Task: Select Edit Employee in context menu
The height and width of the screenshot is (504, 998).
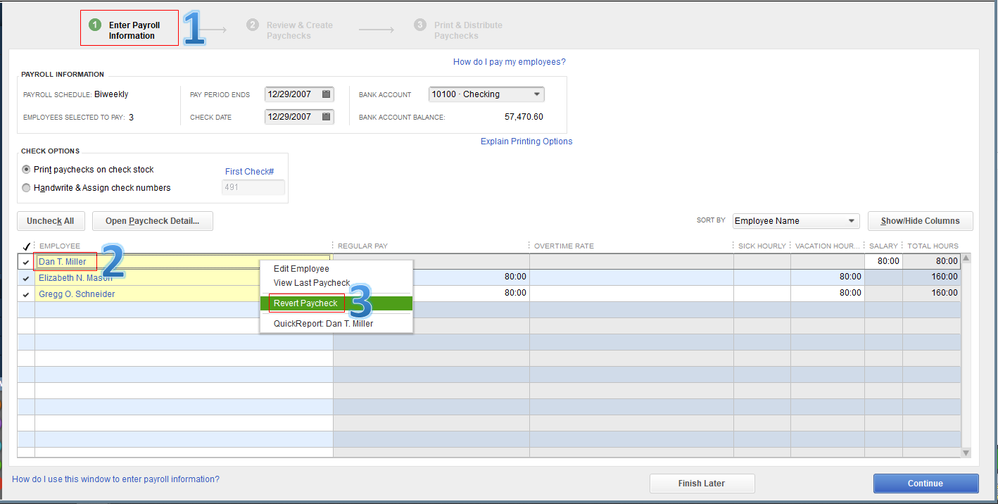Action: pyautogui.click(x=301, y=268)
